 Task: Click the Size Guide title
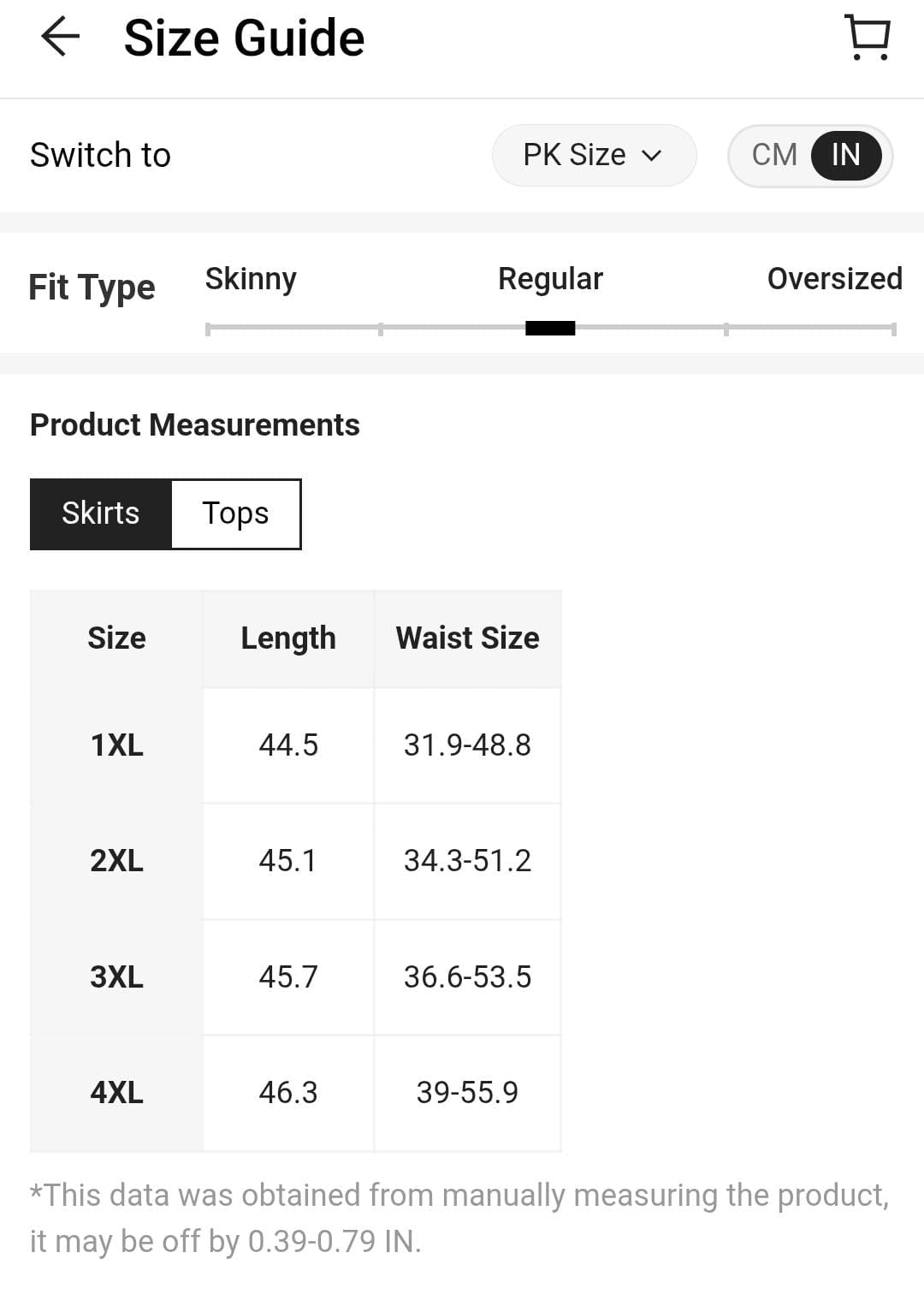245,39
